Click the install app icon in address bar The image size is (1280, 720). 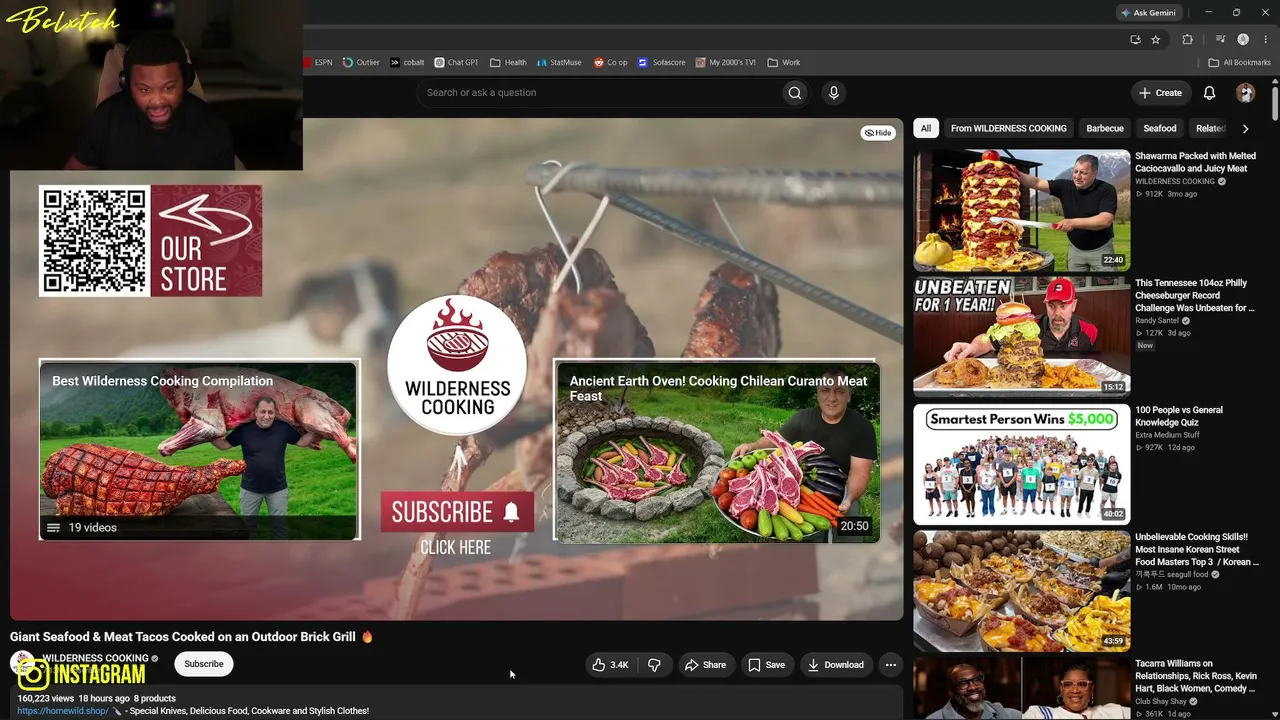(x=1135, y=39)
